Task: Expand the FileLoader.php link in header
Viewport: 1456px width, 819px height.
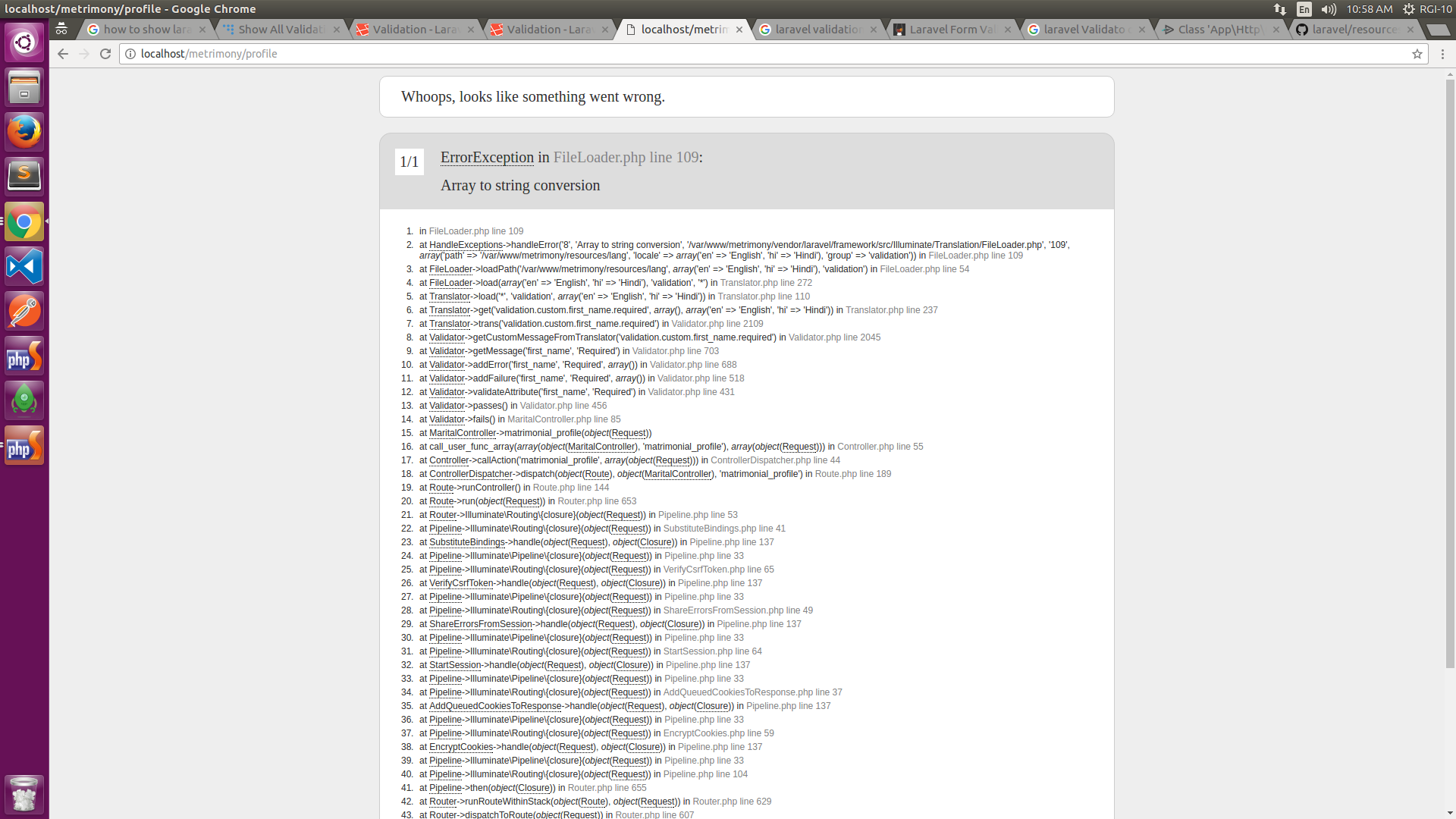Action: (x=625, y=157)
